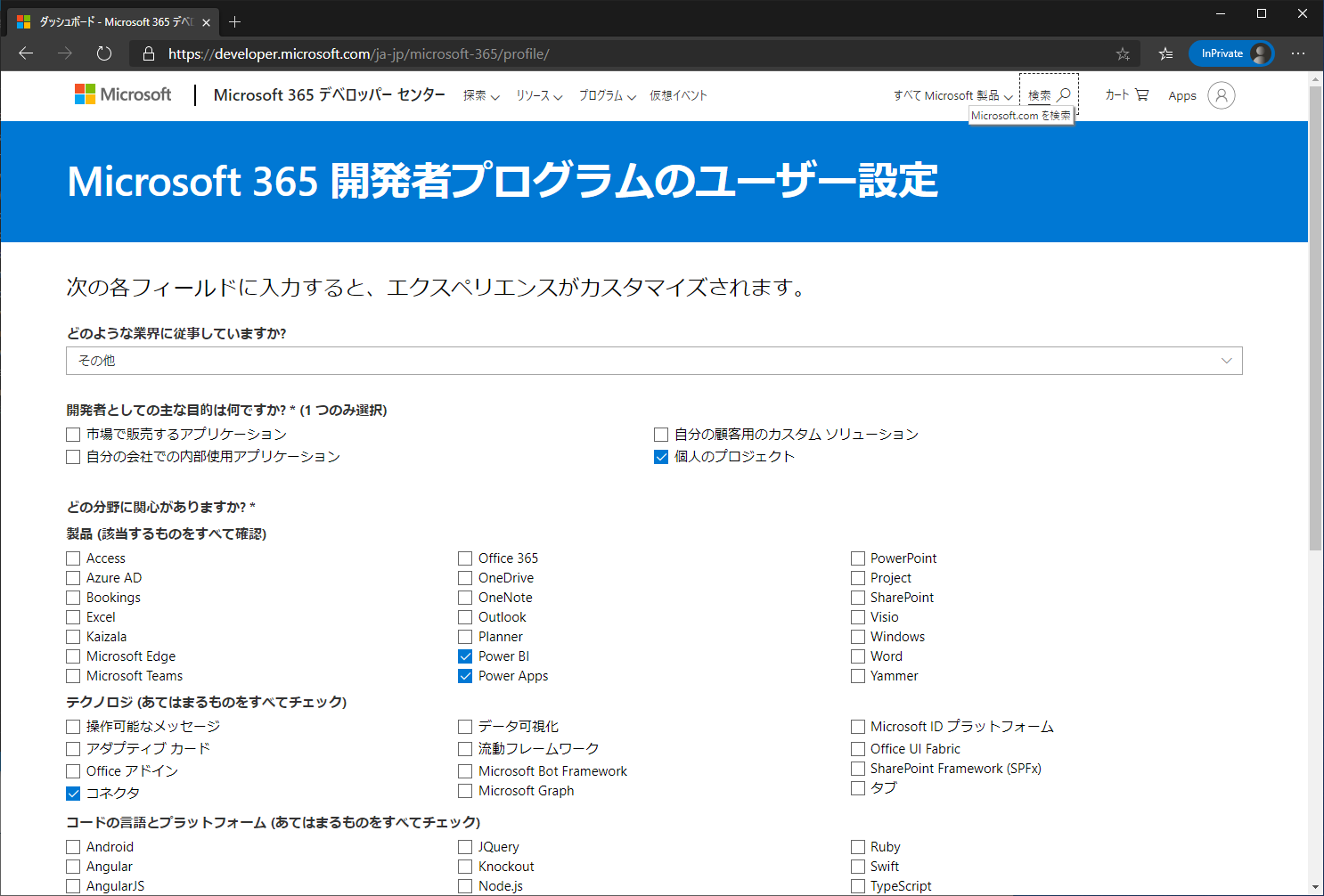Reload the page with refresh icon
This screenshot has height=896, width=1324.
pyautogui.click(x=104, y=53)
